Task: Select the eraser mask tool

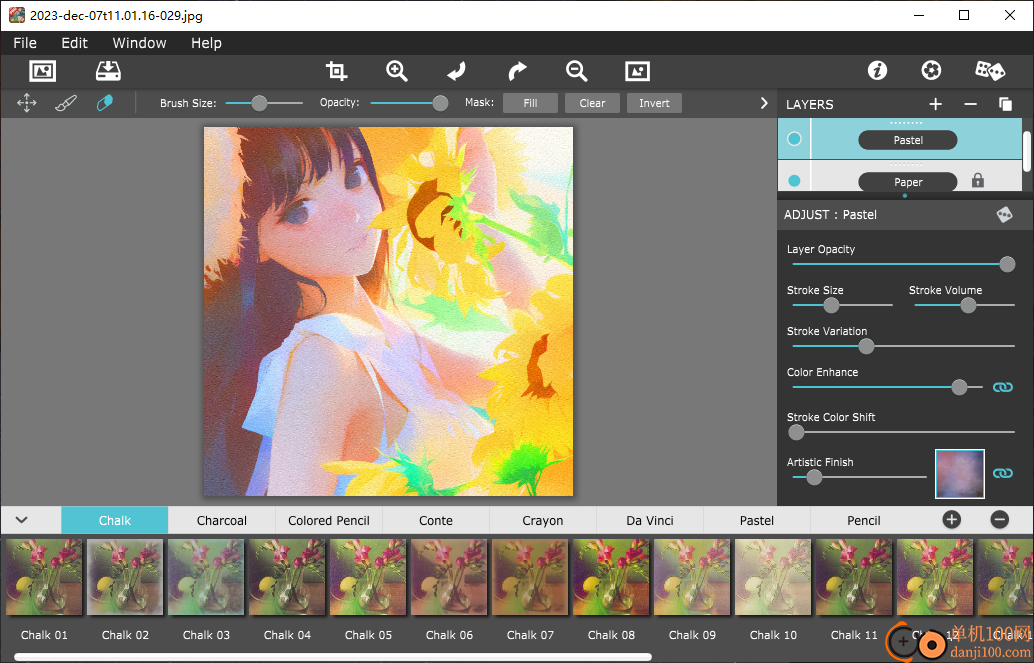Action: click(x=105, y=103)
